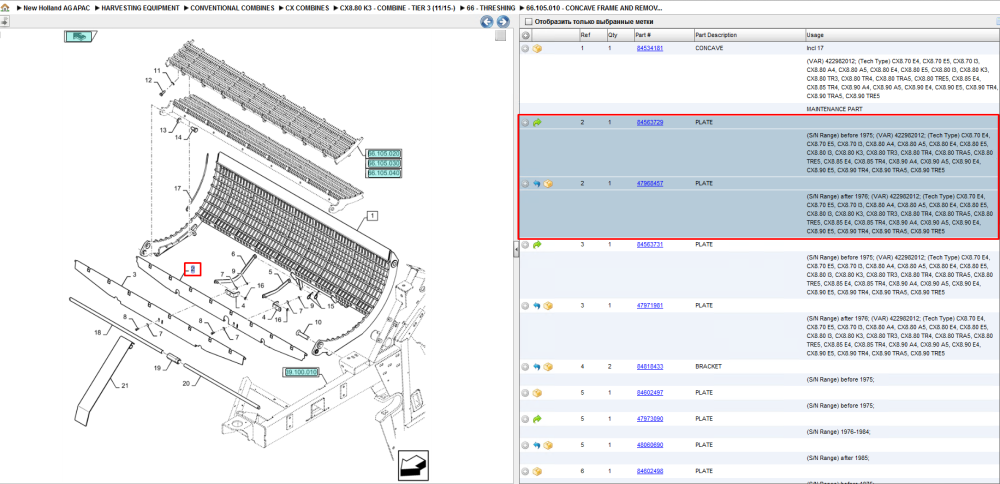Open the 66 - THRESHING breadcrumb

click(x=490, y=8)
